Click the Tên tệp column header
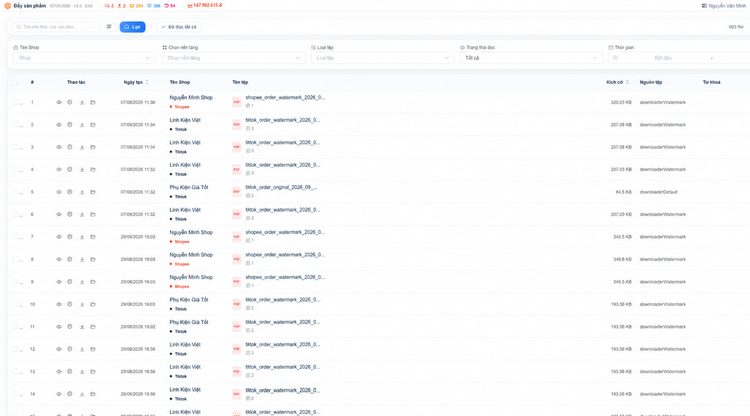The image size is (750, 416). pyautogui.click(x=240, y=82)
